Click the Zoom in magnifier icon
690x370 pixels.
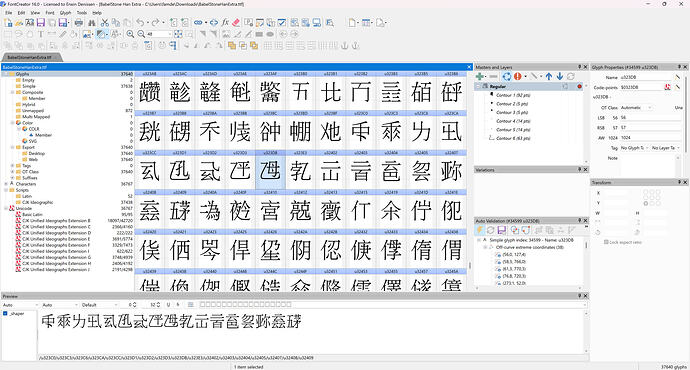(130, 34)
